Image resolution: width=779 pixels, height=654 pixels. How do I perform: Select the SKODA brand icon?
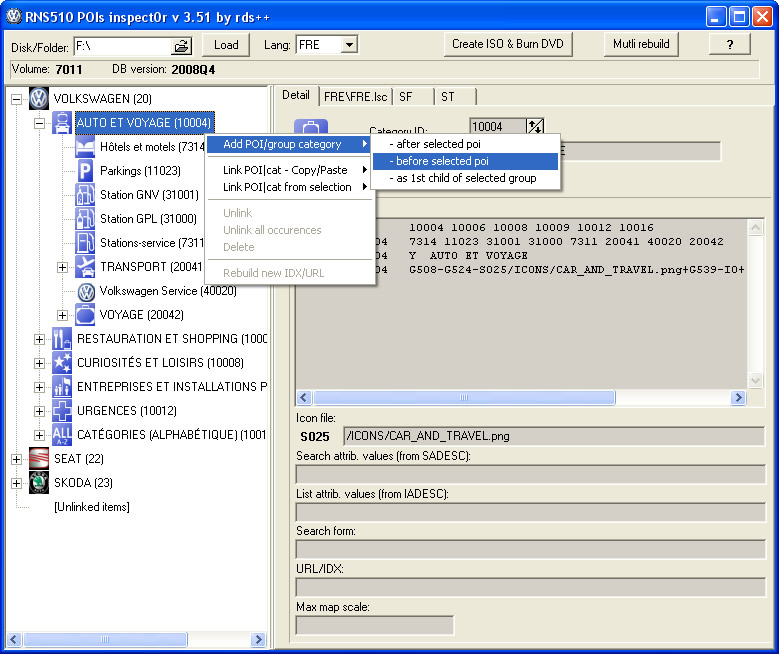38,483
